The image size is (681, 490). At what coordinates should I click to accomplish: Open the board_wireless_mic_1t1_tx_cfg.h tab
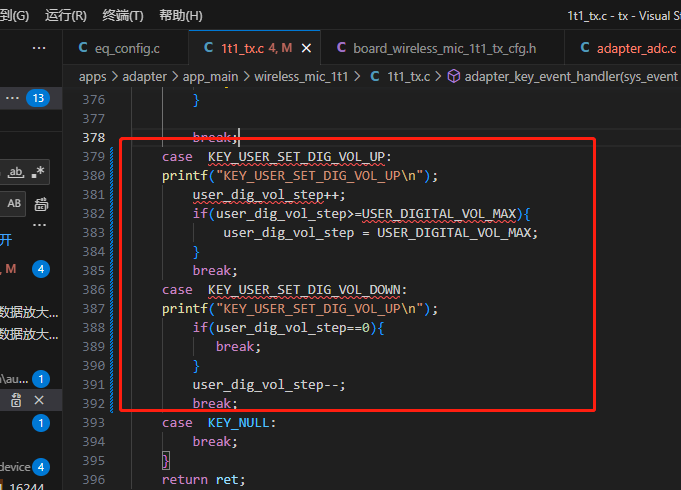coord(443,48)
